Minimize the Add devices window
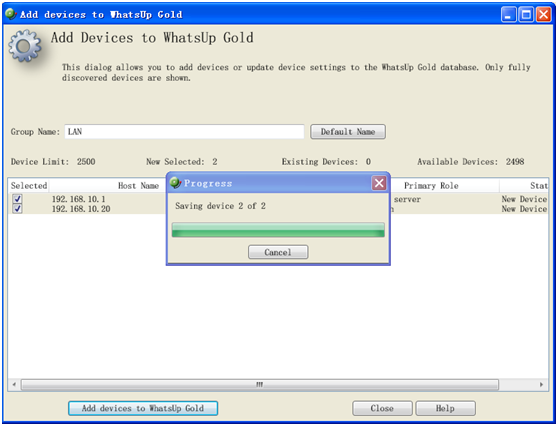Viewport: 558px width, 426px height. [509, 15]
